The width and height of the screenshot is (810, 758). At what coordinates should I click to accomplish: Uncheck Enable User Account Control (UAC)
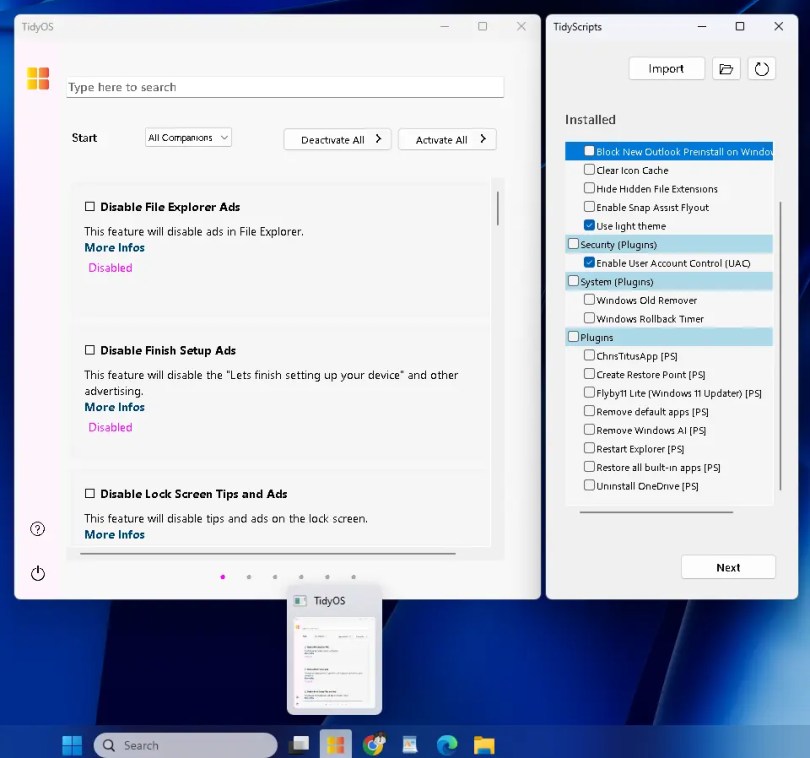pos(589,262)
